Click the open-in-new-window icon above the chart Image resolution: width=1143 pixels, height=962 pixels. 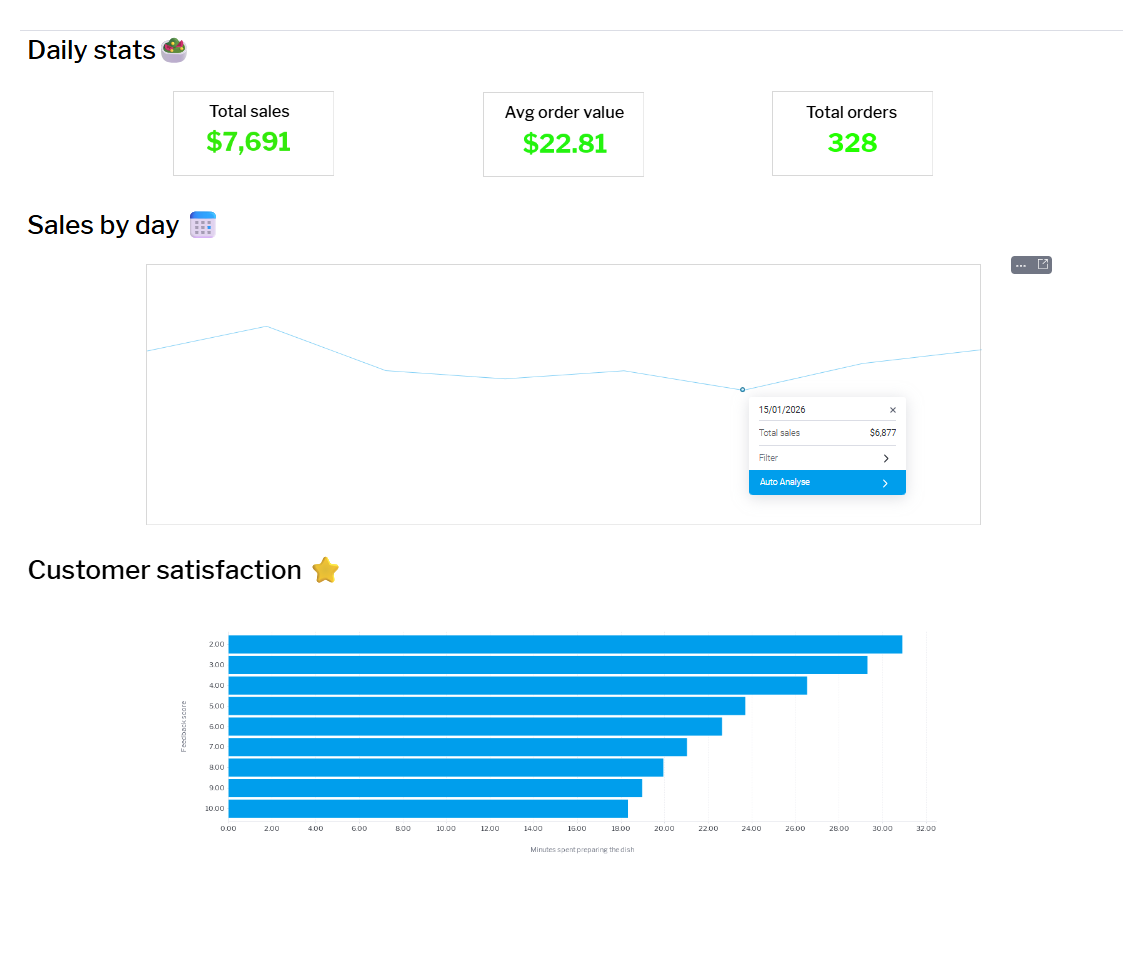coord(1041,264)
